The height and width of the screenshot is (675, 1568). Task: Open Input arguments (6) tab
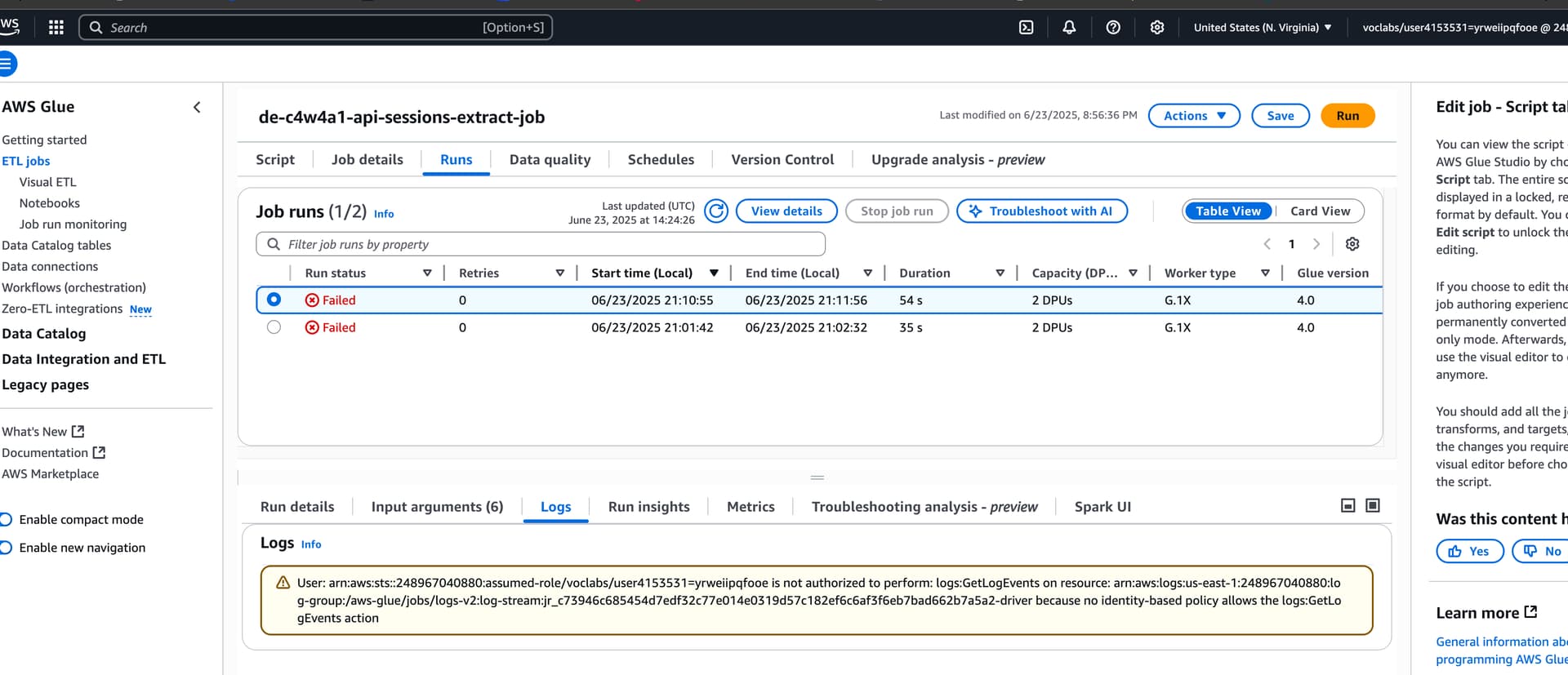[x=437, y=507]
